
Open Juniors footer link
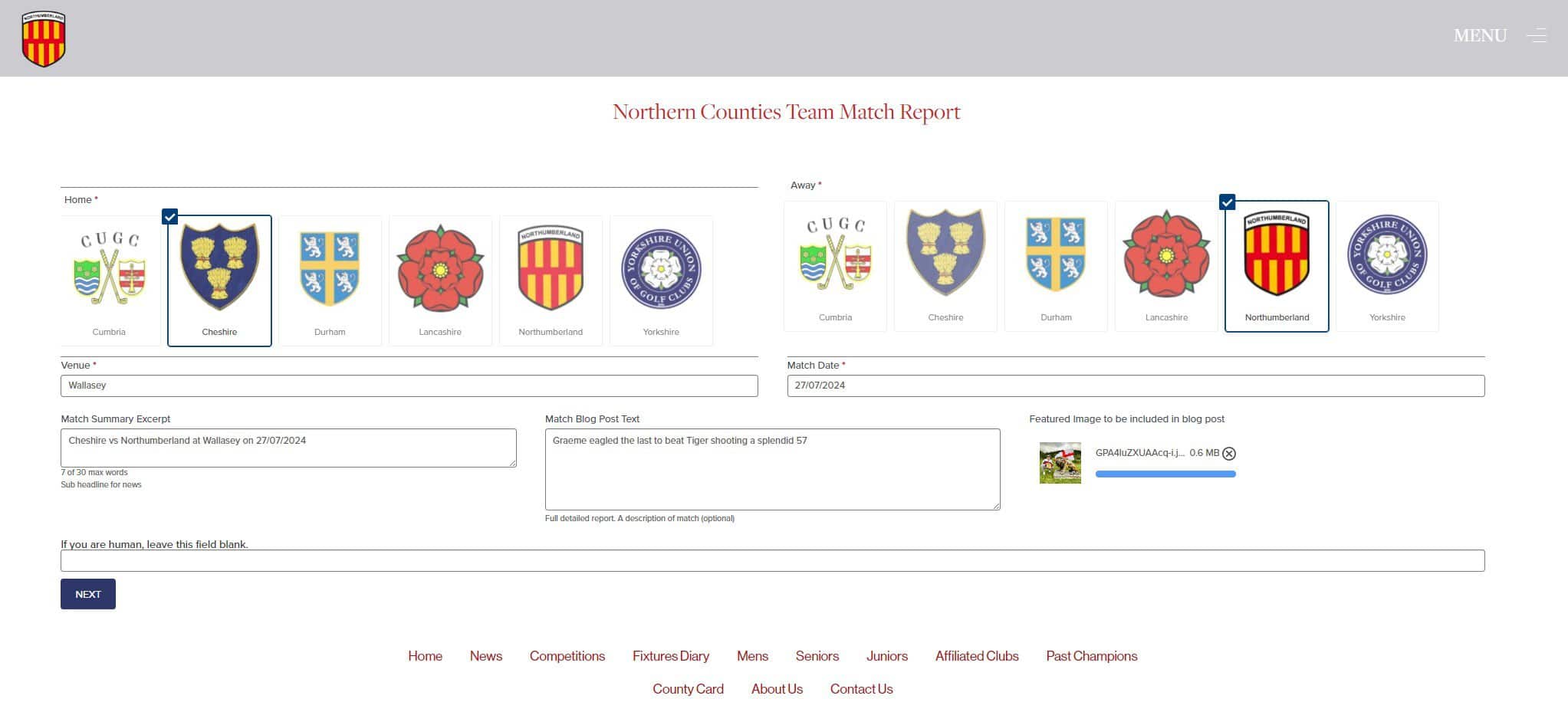click(887, 656)
